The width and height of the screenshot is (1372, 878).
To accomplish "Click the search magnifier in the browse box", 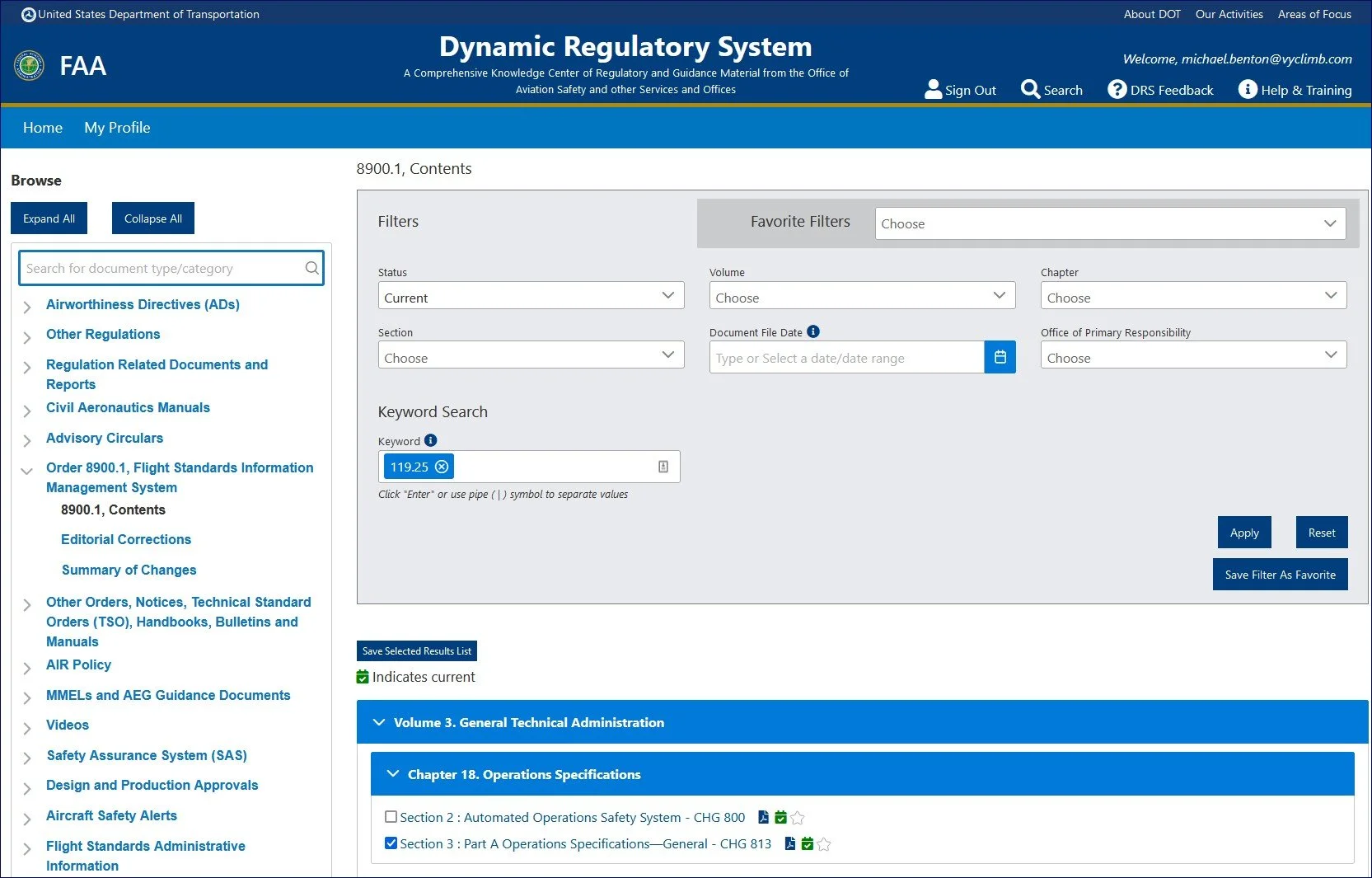I will pos(311,268).
